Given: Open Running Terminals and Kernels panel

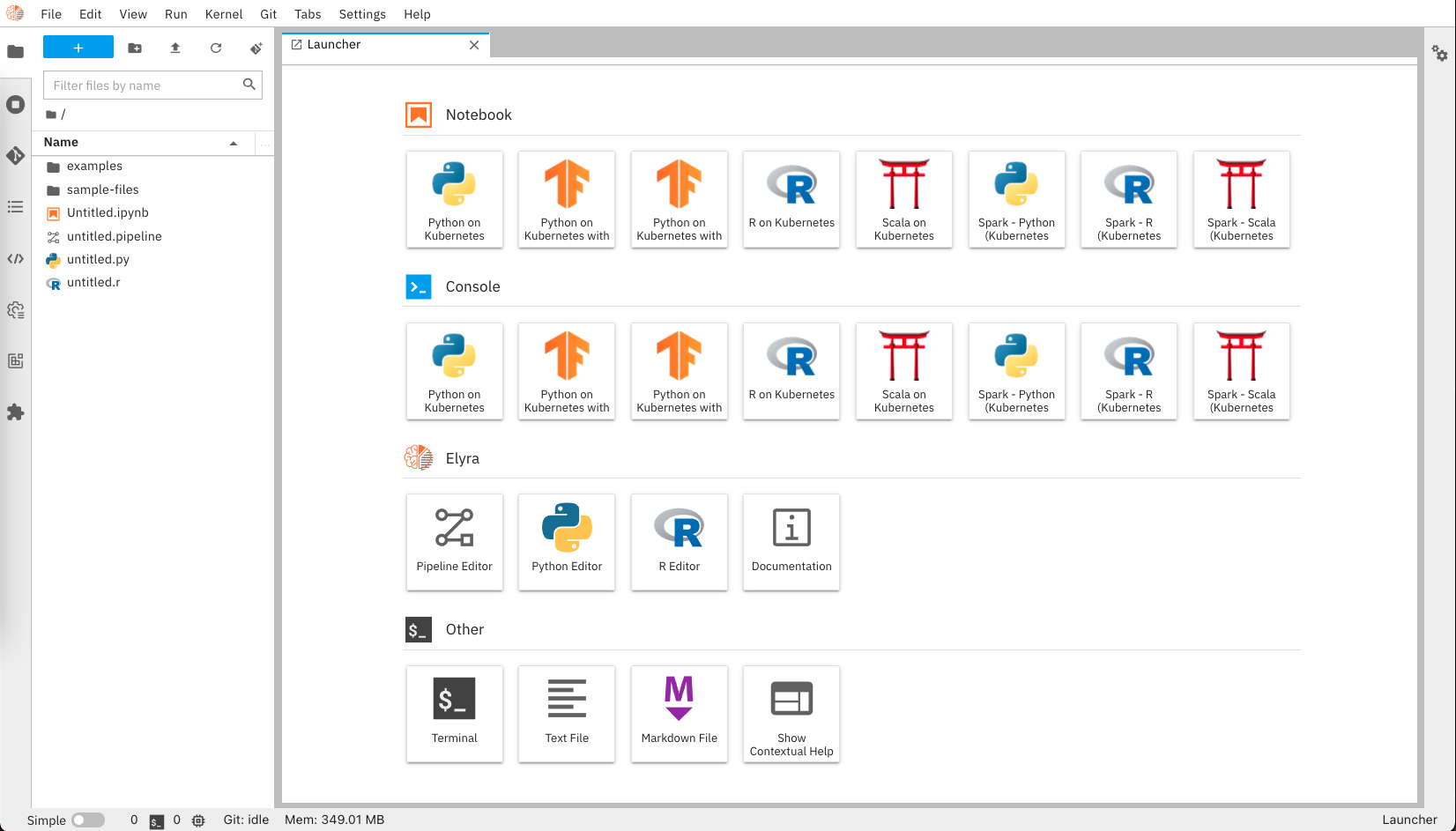Looking at the screenshot, I should [x=15, y=105].
